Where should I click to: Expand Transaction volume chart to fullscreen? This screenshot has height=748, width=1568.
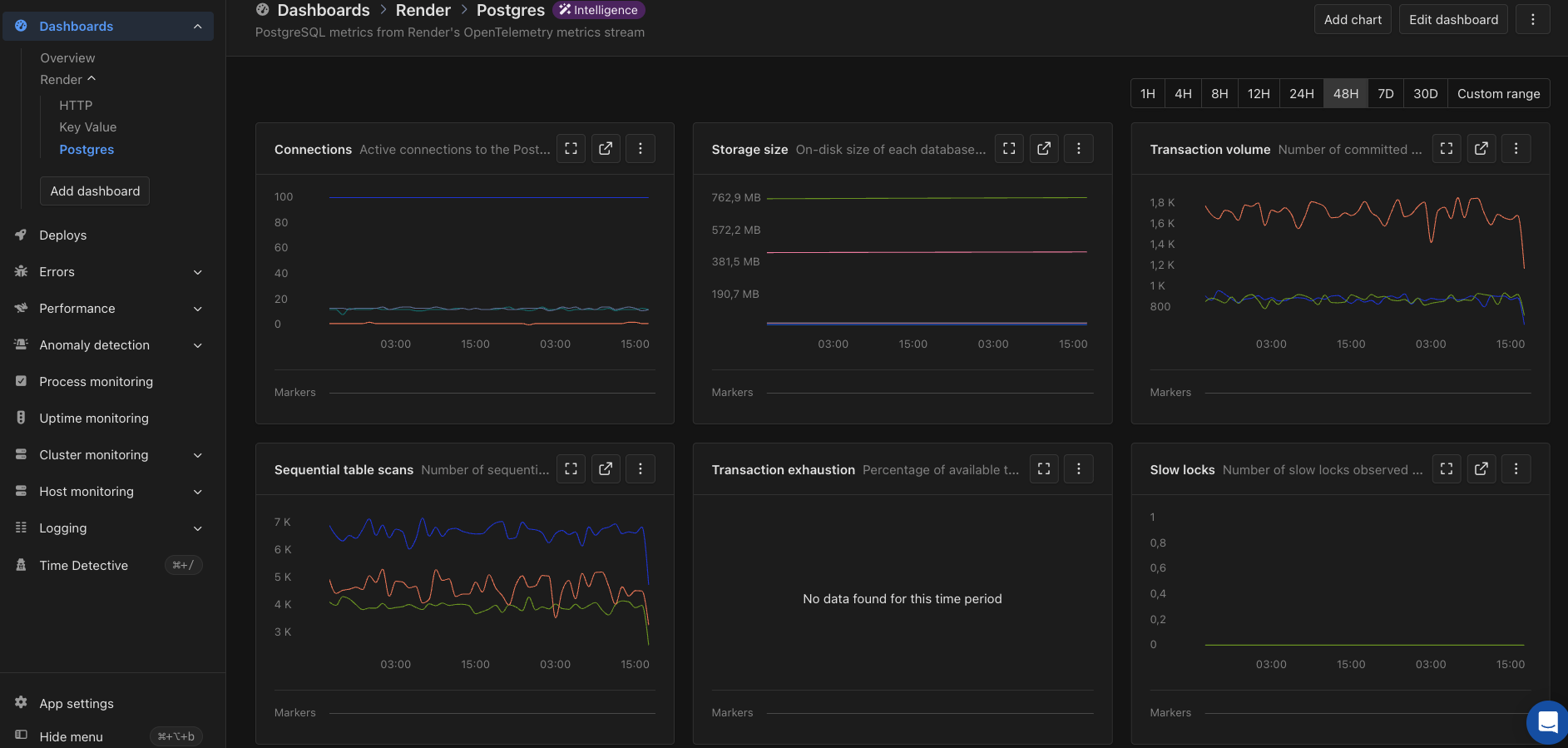pos(1447,149)
